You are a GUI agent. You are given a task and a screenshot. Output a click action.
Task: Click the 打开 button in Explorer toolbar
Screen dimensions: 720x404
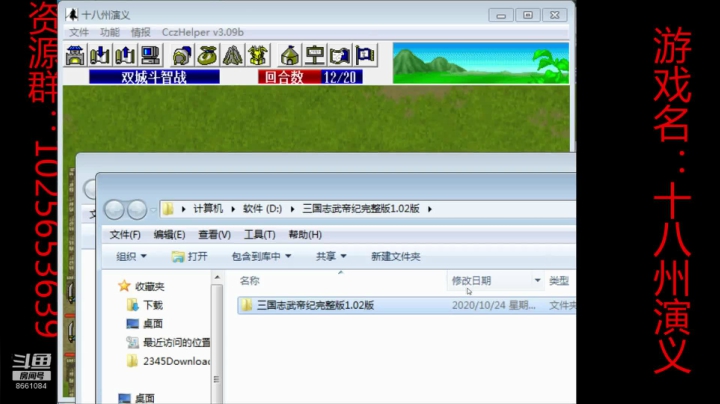click(x=190, y=256)
